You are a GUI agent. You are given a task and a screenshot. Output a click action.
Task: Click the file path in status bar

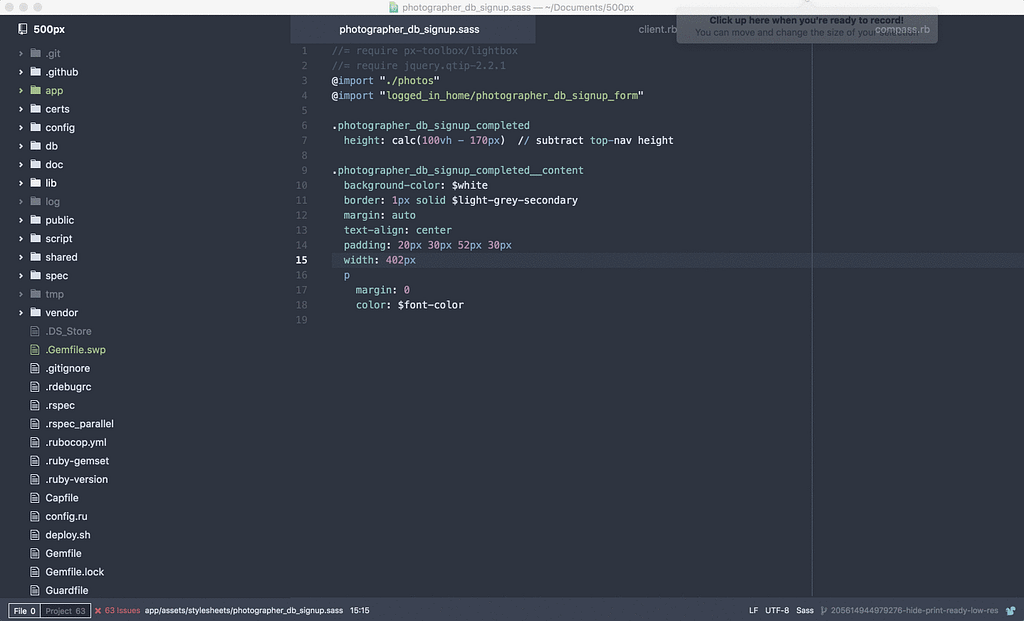[x=244, y=611]
